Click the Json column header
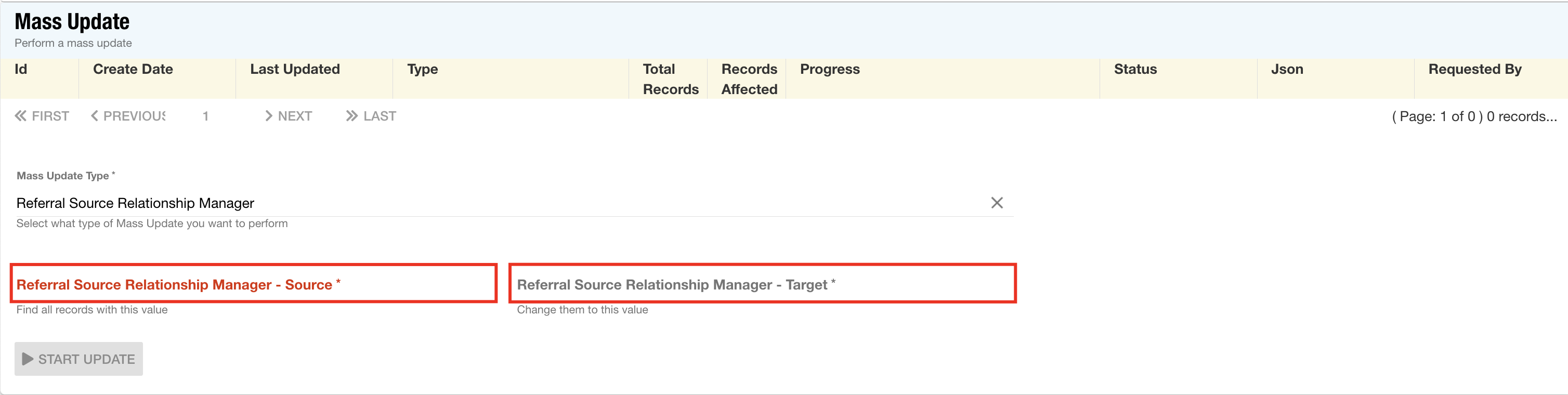The height and width of the screenshot is (395, 1568). click(x=1287, y=69)
